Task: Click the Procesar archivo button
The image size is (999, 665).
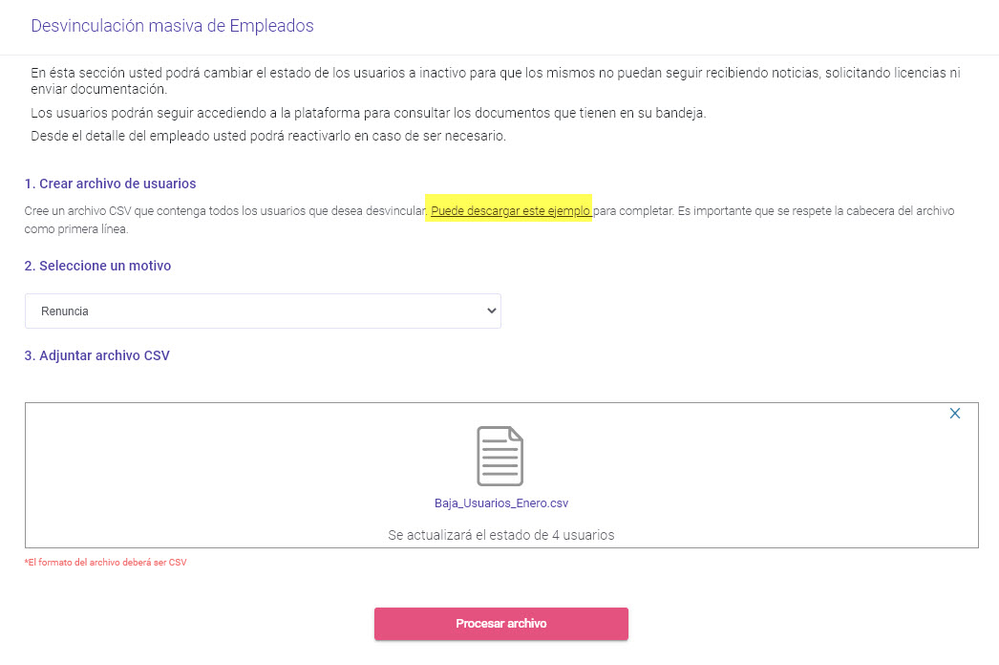Action: [x=501, y=624]
